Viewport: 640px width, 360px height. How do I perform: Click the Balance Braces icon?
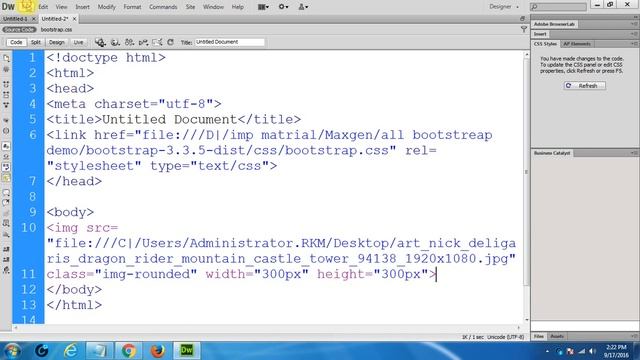pos(6,131)
